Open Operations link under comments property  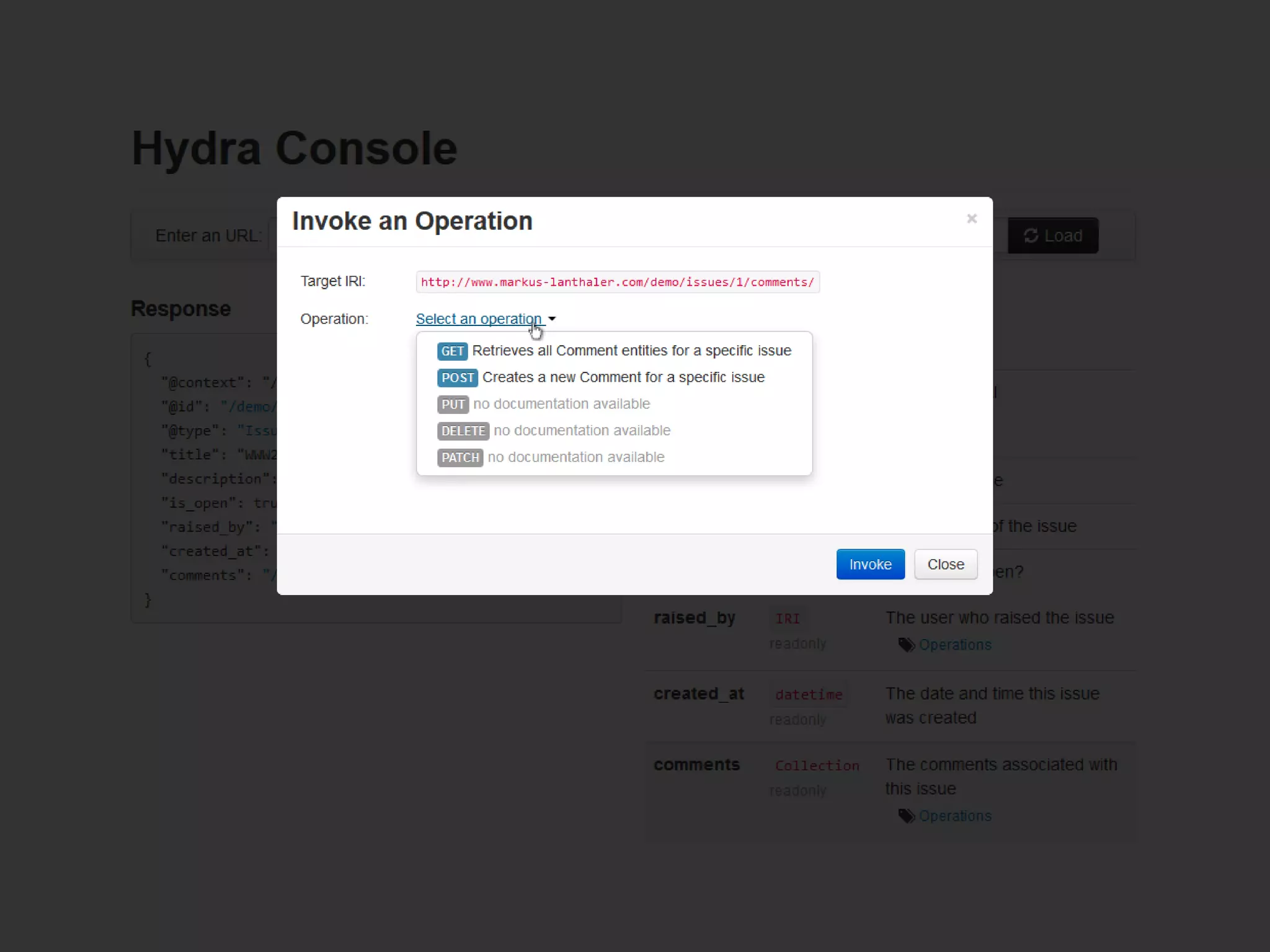(955, 816)
